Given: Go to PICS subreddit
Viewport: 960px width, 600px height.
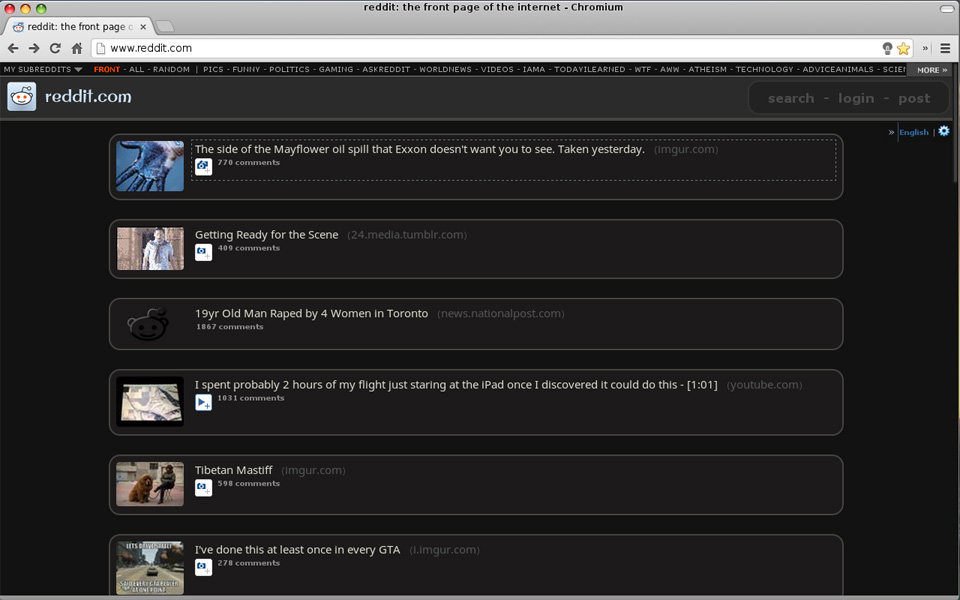Looking at the screenshot, I should [213, 70].
